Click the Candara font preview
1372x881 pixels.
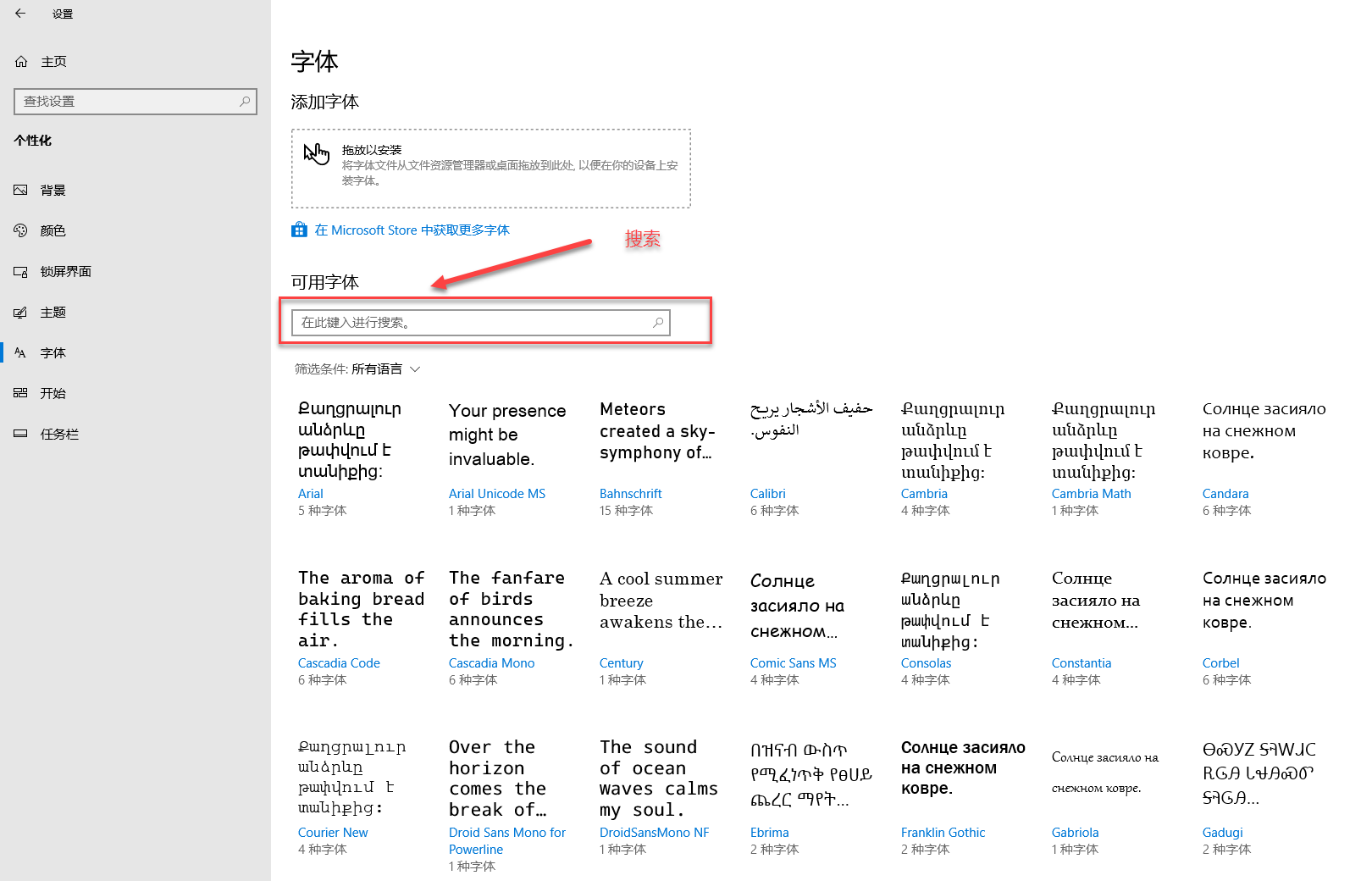(1264, 430)
